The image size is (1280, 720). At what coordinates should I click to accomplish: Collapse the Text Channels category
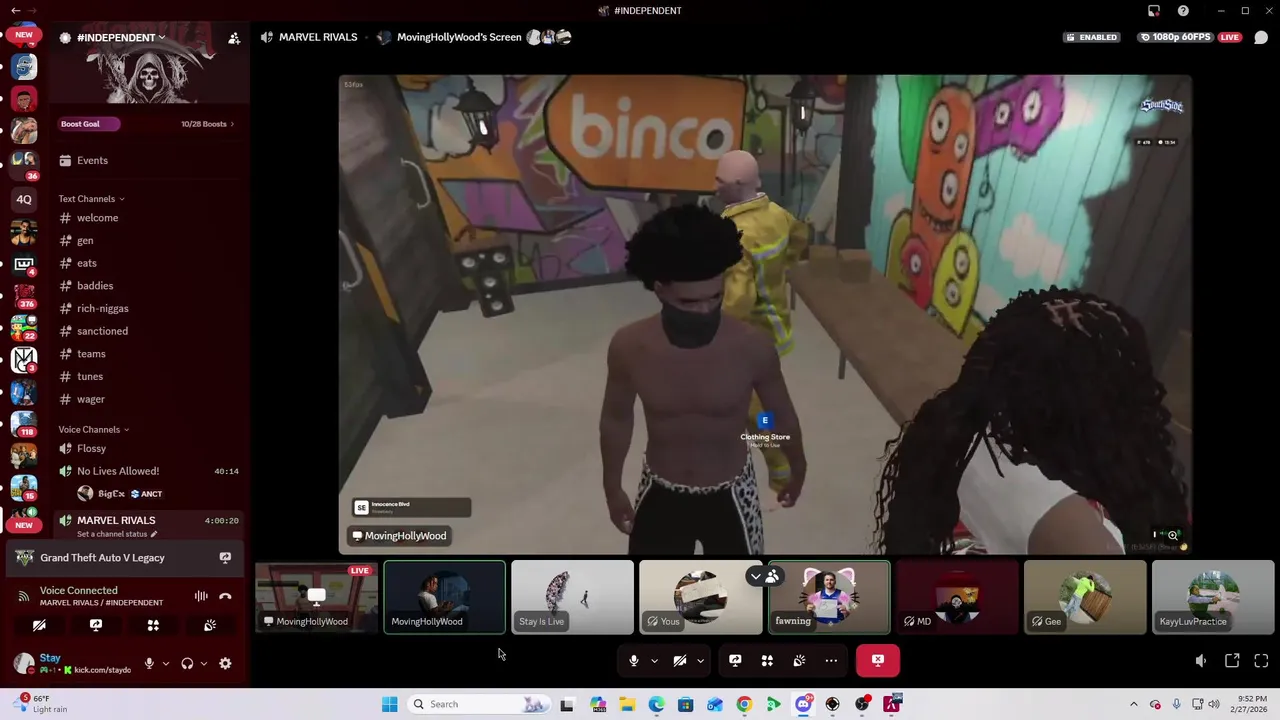pos(91,199)
